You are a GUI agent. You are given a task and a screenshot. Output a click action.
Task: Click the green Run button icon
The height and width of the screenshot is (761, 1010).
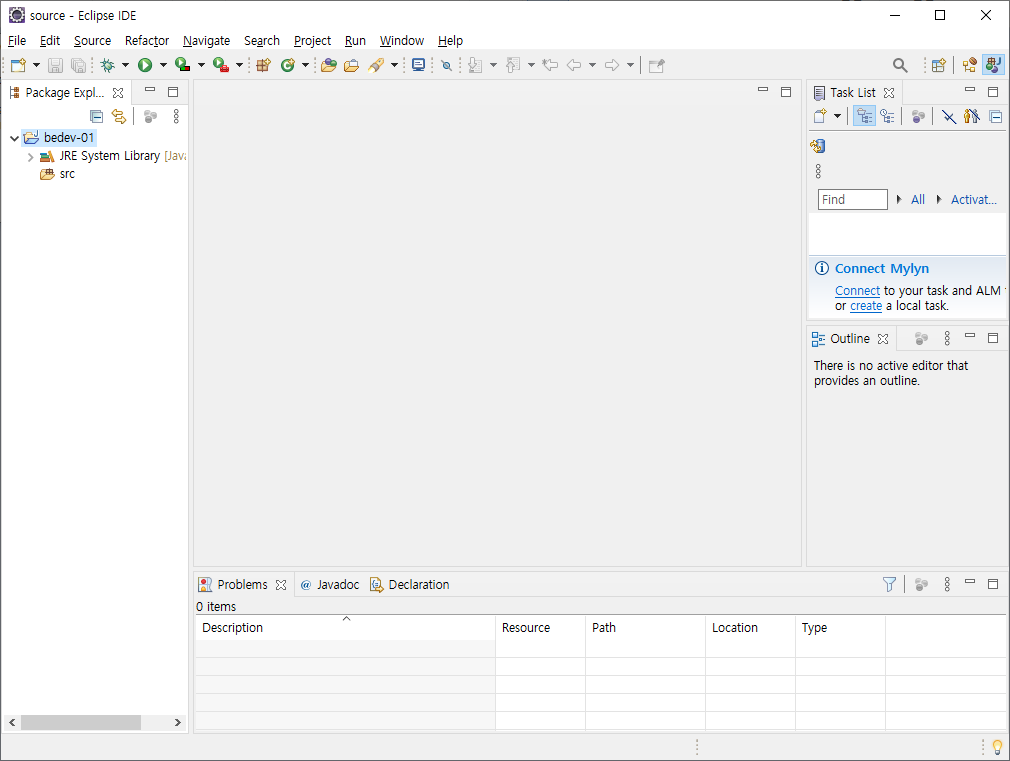[145, 65]
